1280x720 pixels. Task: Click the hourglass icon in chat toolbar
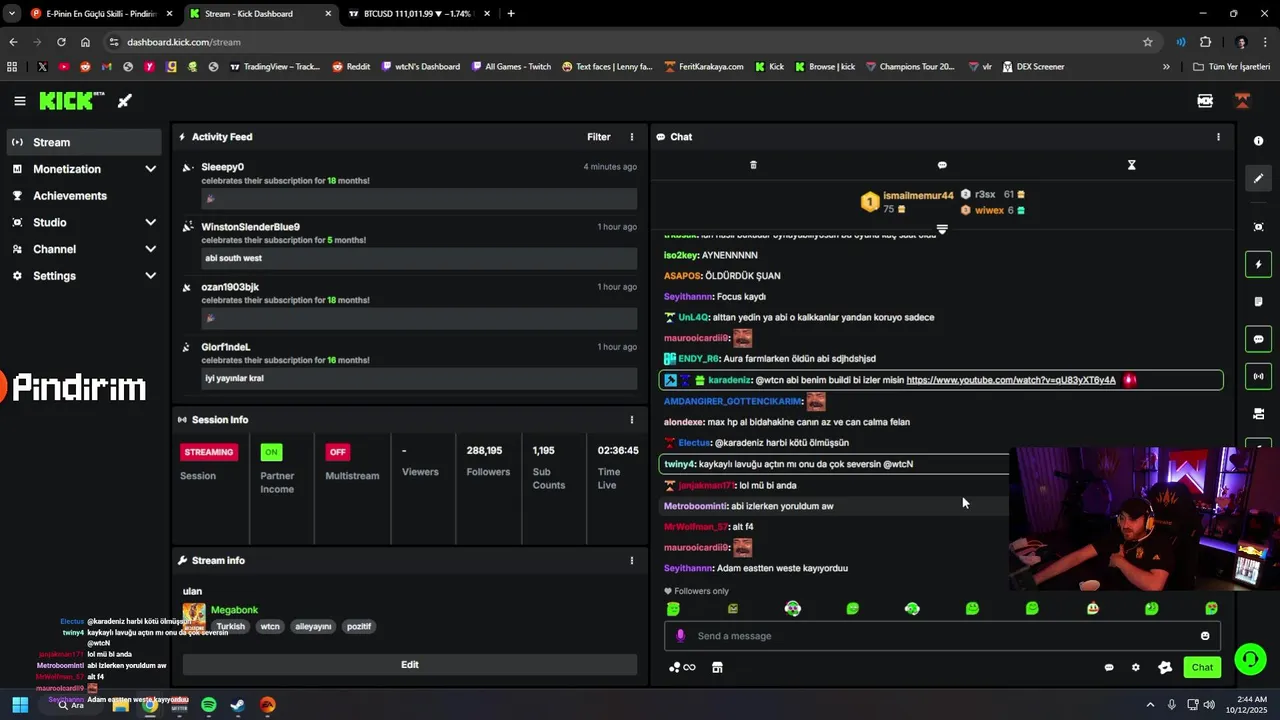(x=1132, y=165)
